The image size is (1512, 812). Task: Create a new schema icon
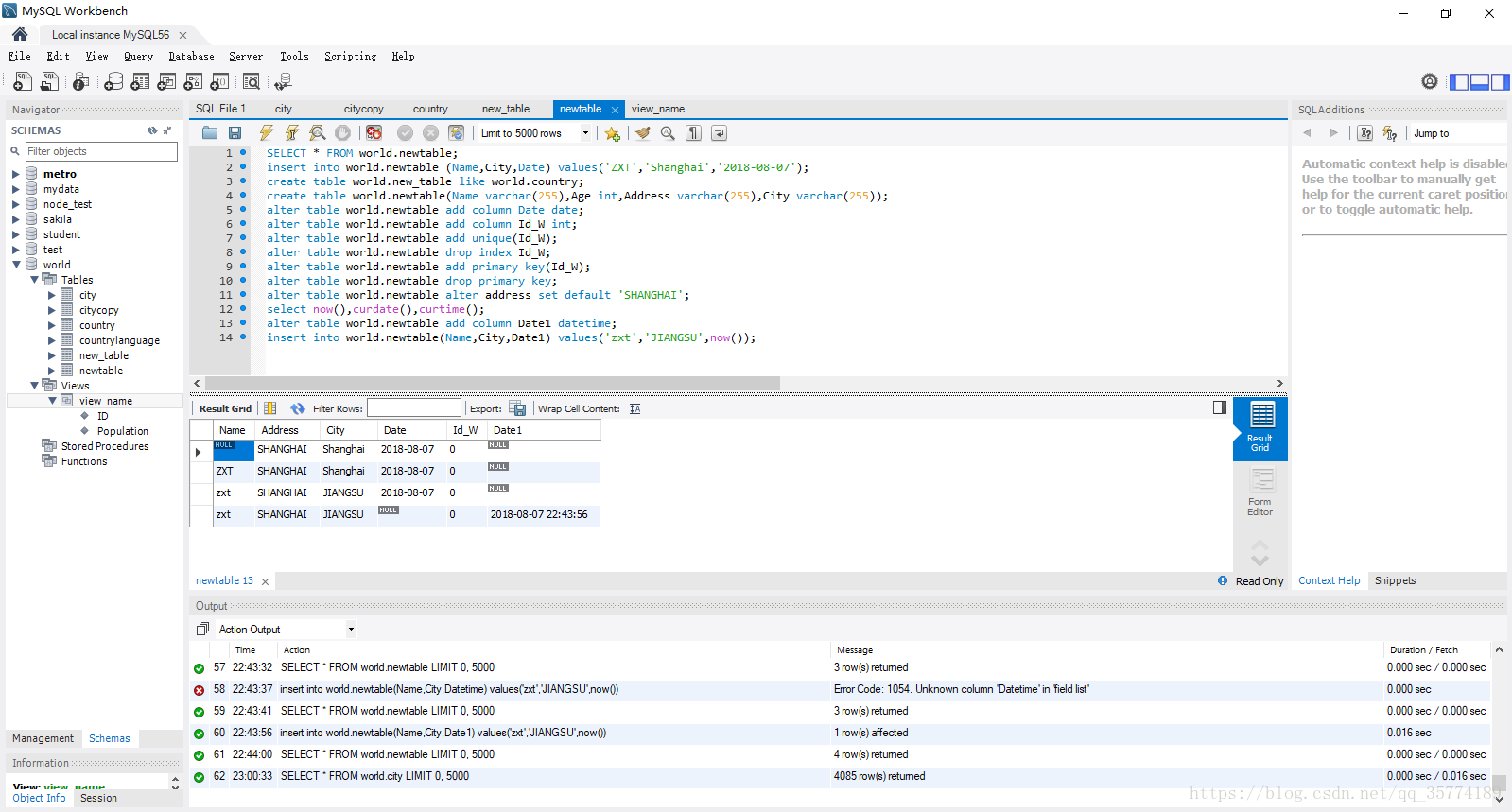(113, 82)
